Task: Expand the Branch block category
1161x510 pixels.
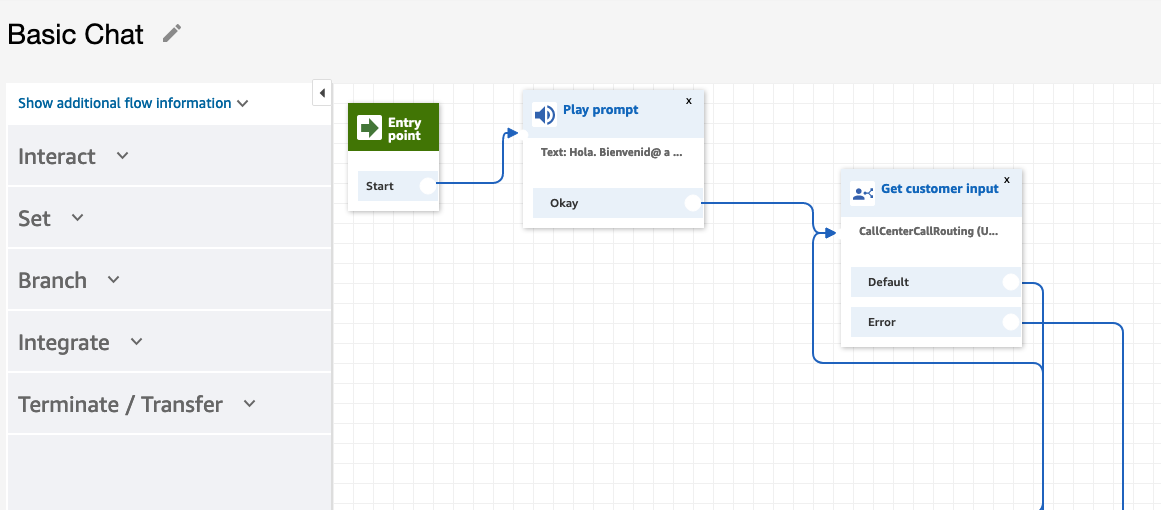Action: pyautogui.click(x=69, y=280)
